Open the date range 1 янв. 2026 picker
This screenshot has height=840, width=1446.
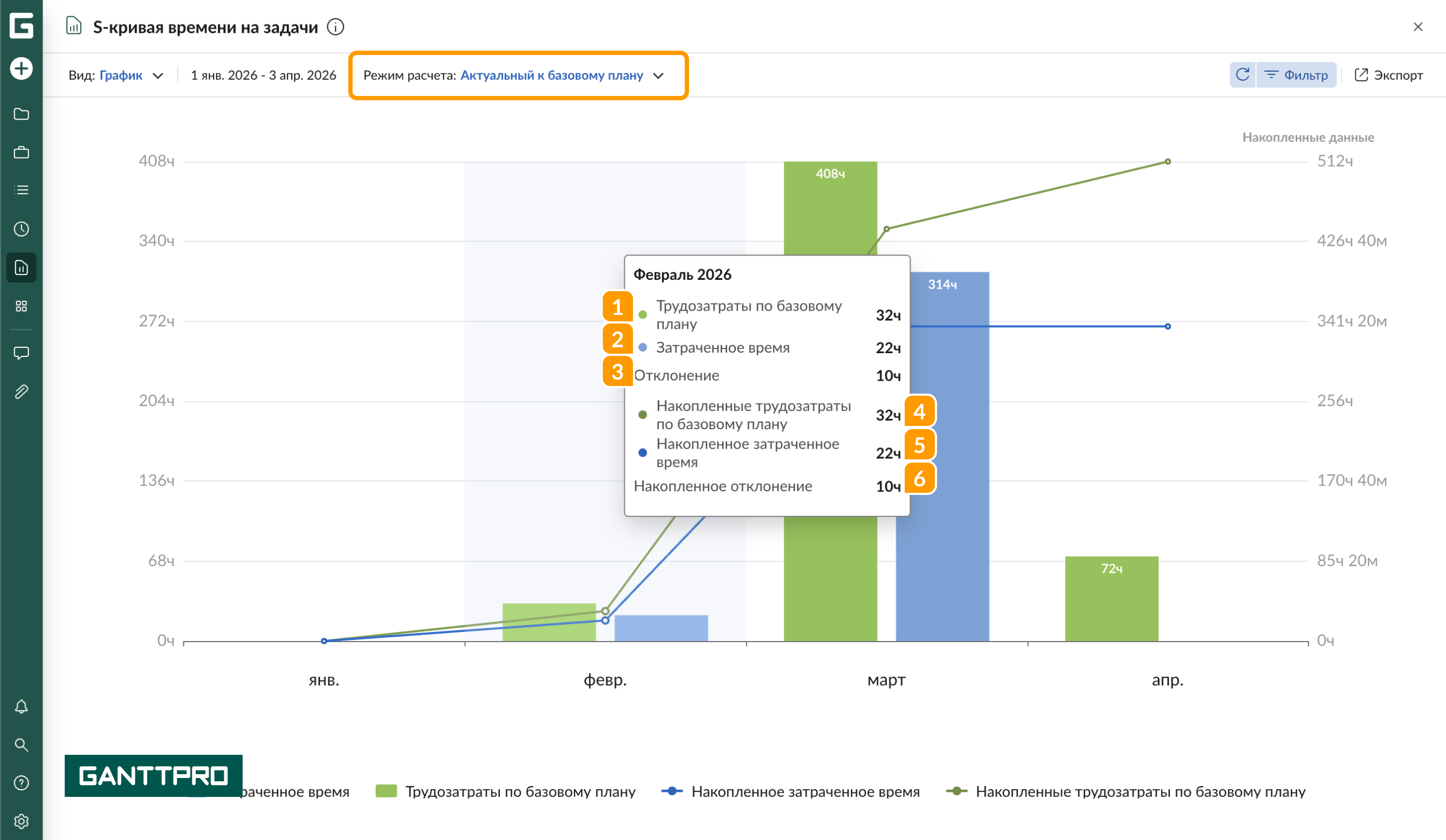pyautogui.click(x=264, y=75)
